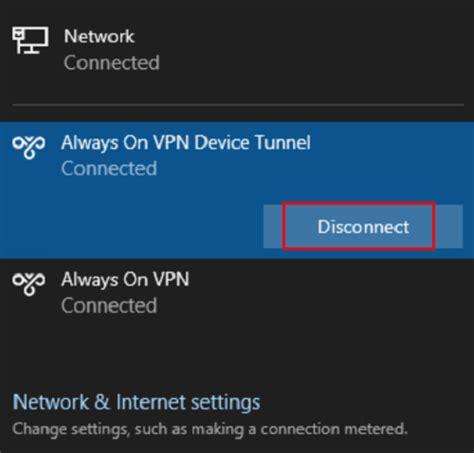This screenshot has height=453, width=474.
Task: Click the word 'Internet' in settings link
Action: point(151,402)
